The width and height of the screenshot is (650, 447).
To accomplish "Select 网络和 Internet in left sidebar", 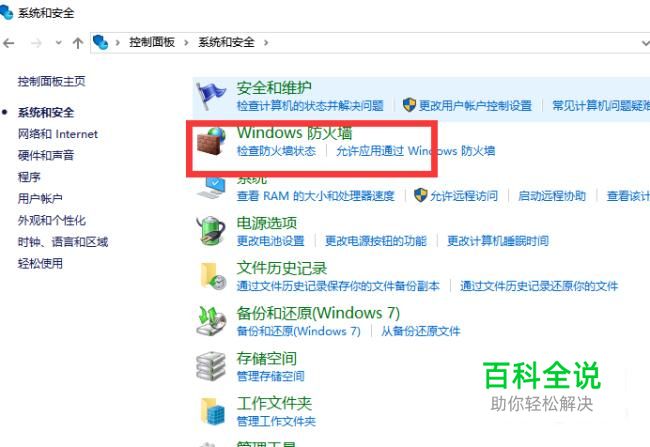I will 58,134.
